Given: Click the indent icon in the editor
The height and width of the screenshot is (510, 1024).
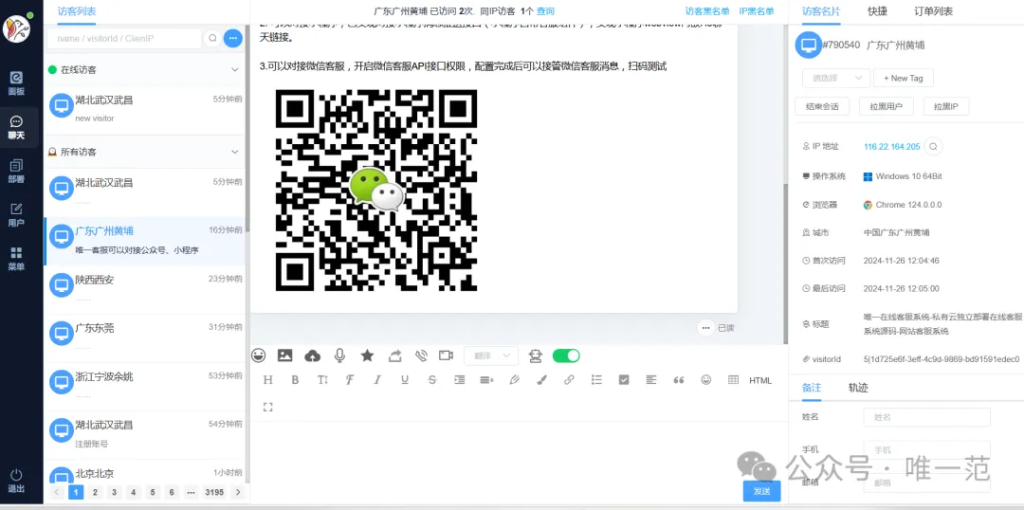Looking at the screenshot, I should [x=459, y=379].
